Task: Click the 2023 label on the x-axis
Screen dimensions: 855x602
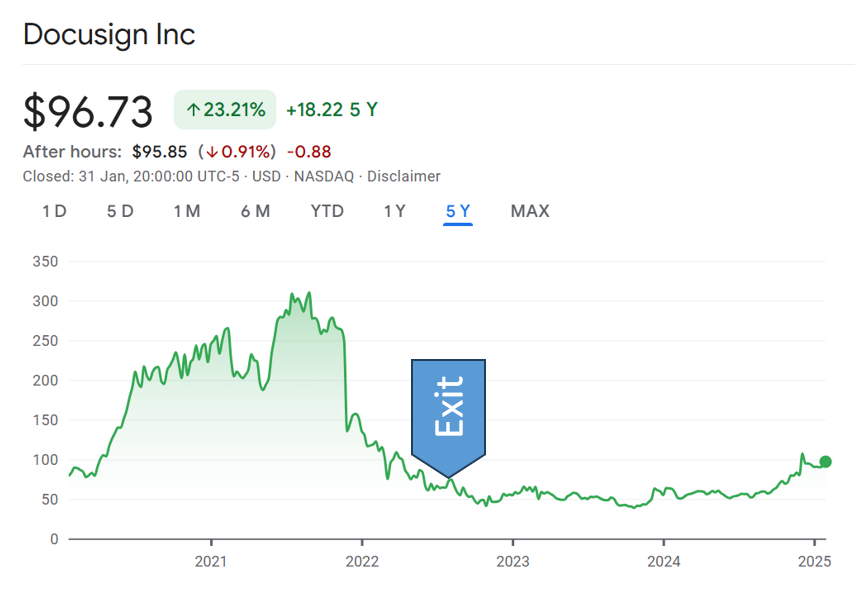Action: pos(513,561)
